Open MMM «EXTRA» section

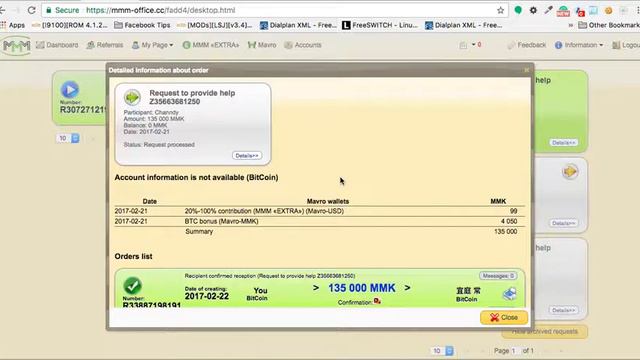coord(211,45)
